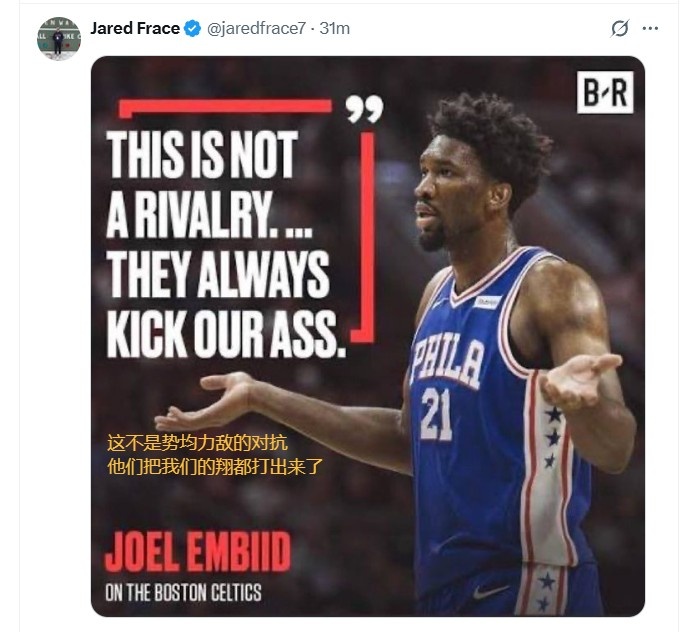Click the 31m post timestamp

pyautogui.click(x=334, y=29)
